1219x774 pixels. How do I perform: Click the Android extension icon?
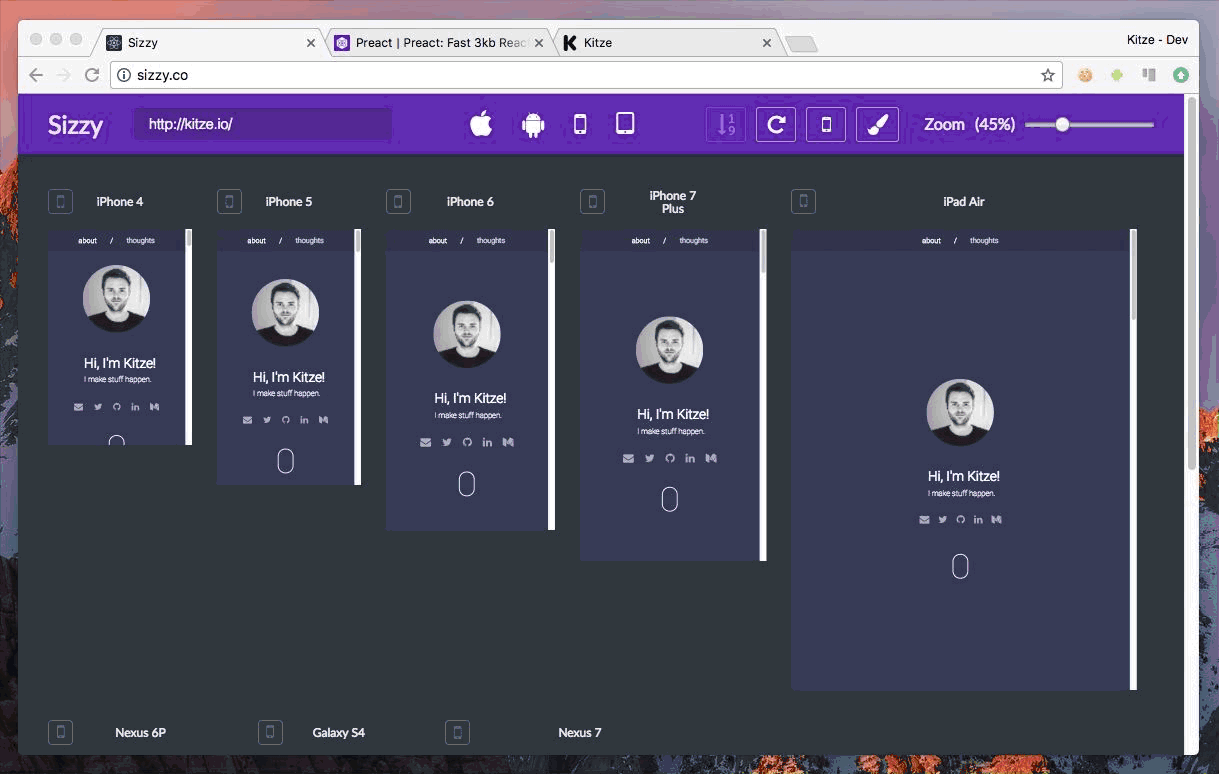[1117, 75]
